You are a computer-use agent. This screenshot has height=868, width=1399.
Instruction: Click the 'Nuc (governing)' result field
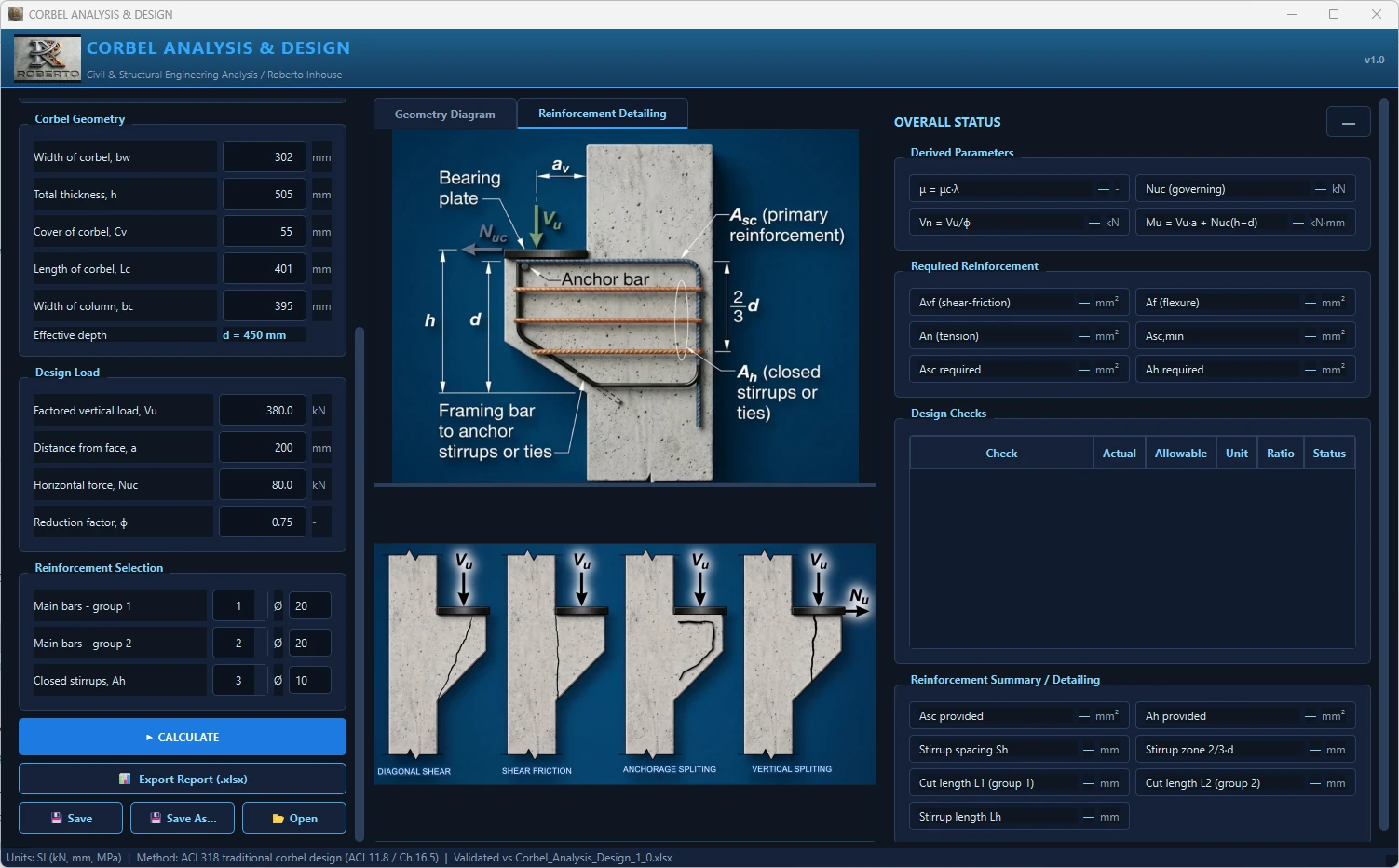[1245, 189]
